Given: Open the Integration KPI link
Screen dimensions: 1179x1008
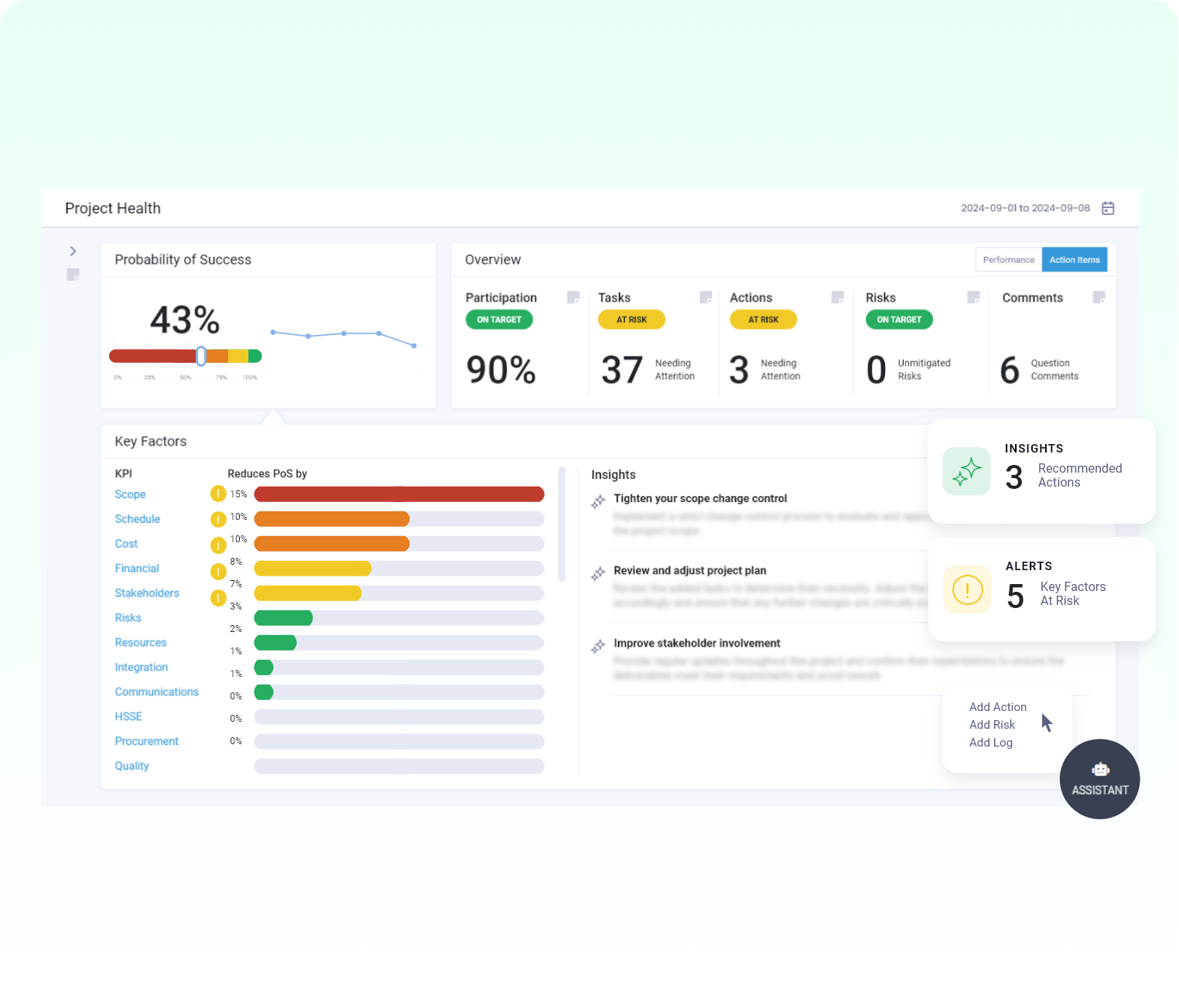Looking at the screenshot, I should pos(142,668).
